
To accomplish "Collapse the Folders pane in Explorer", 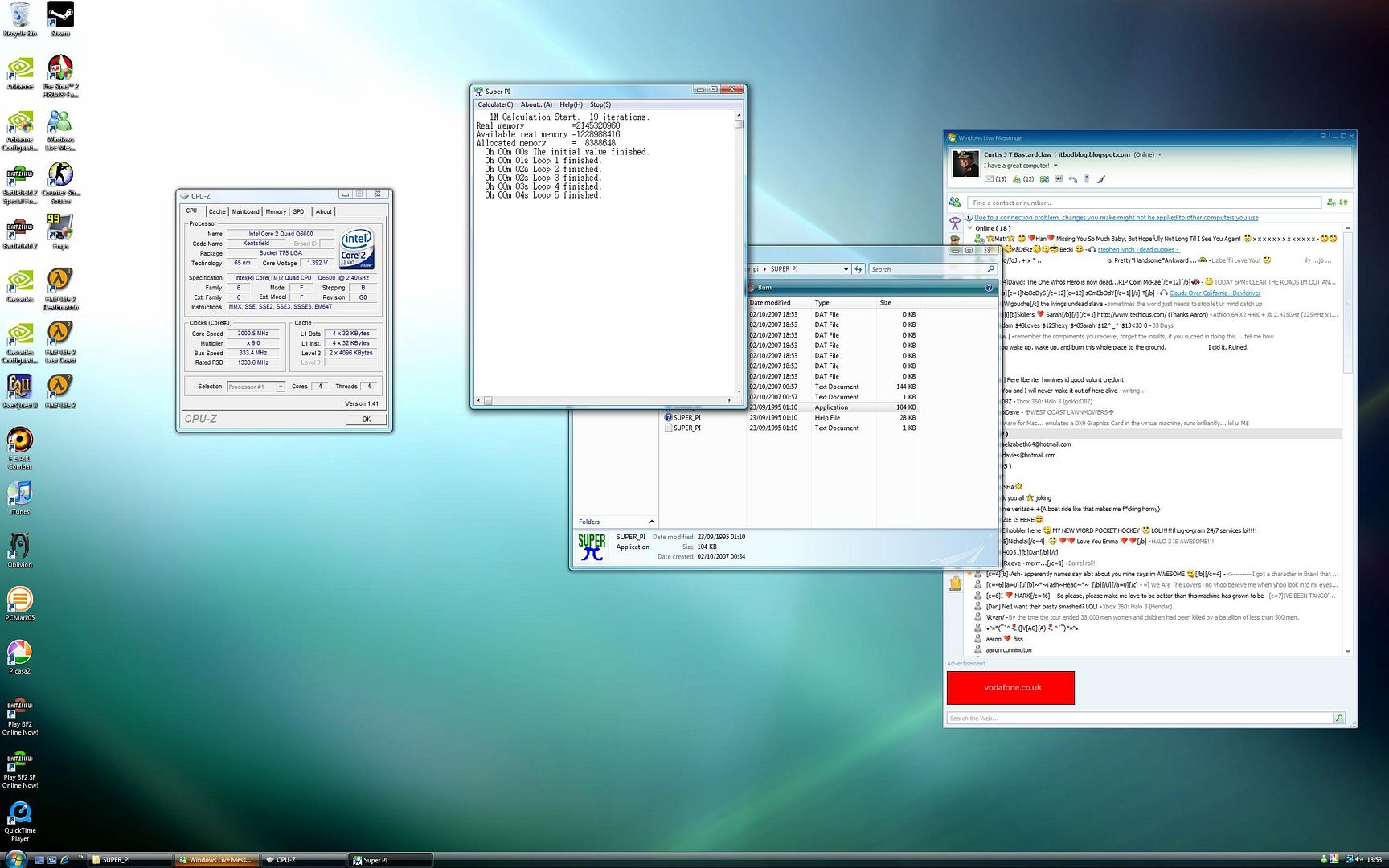I will pyautogui.click(x=651, y=522).
